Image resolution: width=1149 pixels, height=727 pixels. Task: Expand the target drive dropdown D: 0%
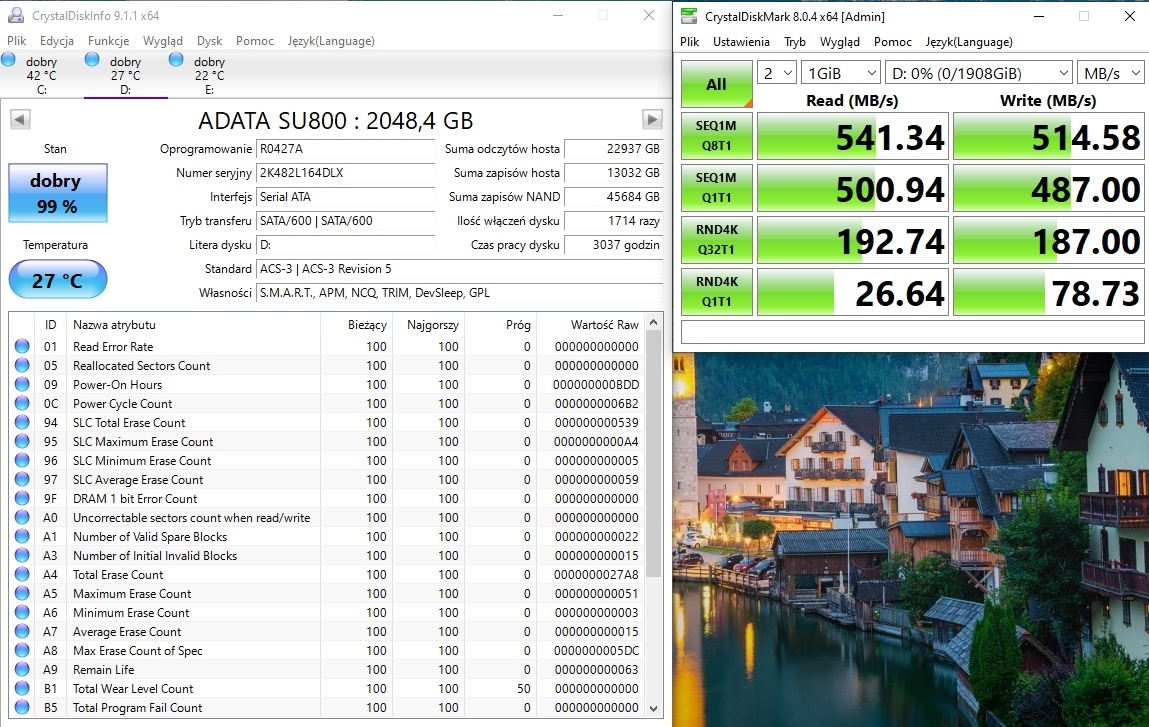(x=978, y=73)
